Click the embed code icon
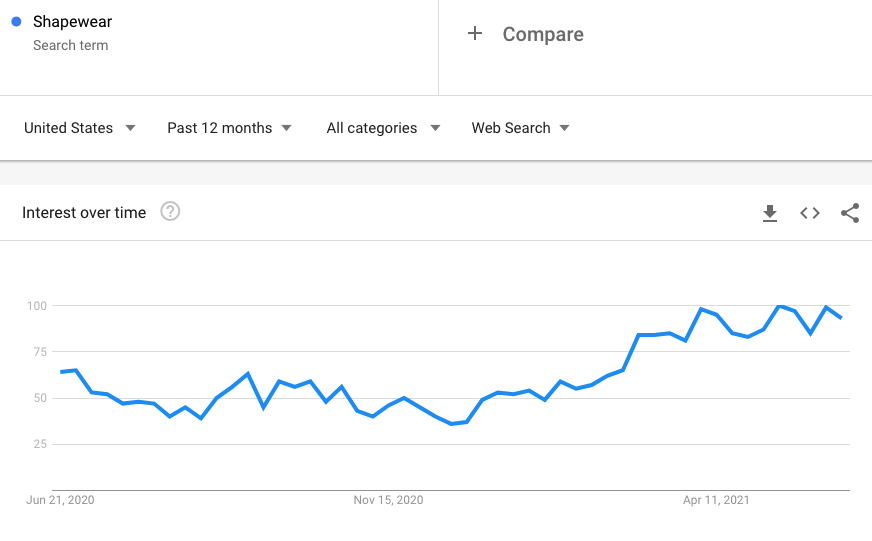The image size is (872, 541). pyautogui.click(x=810, y=213)
